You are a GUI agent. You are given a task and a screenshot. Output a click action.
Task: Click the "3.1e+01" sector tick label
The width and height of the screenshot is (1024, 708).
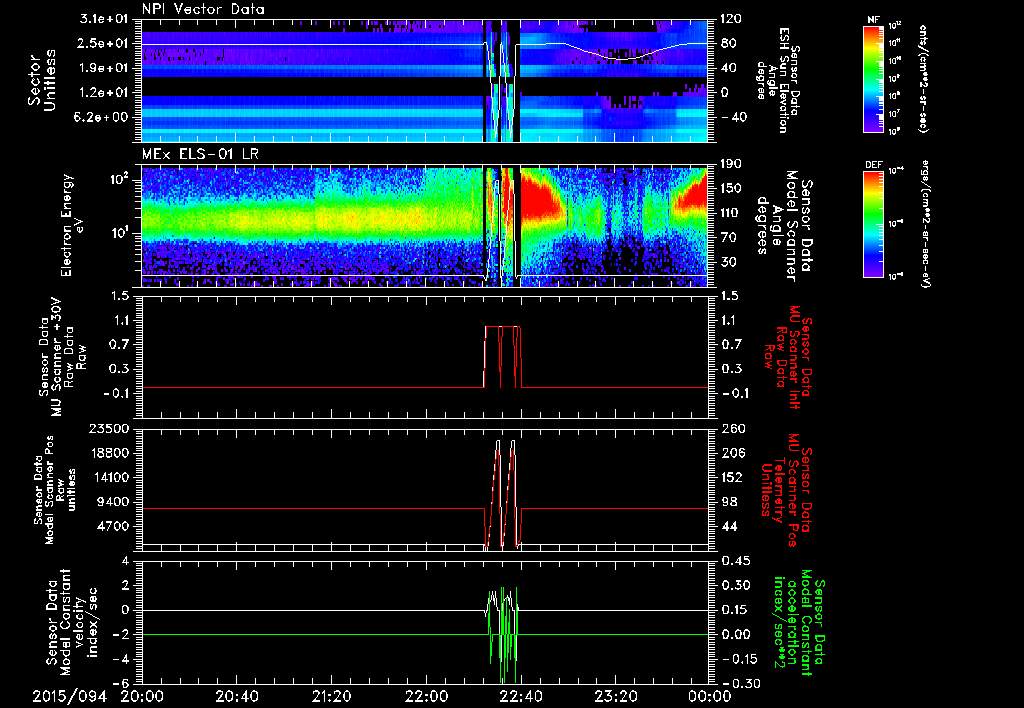pos(104,19)
